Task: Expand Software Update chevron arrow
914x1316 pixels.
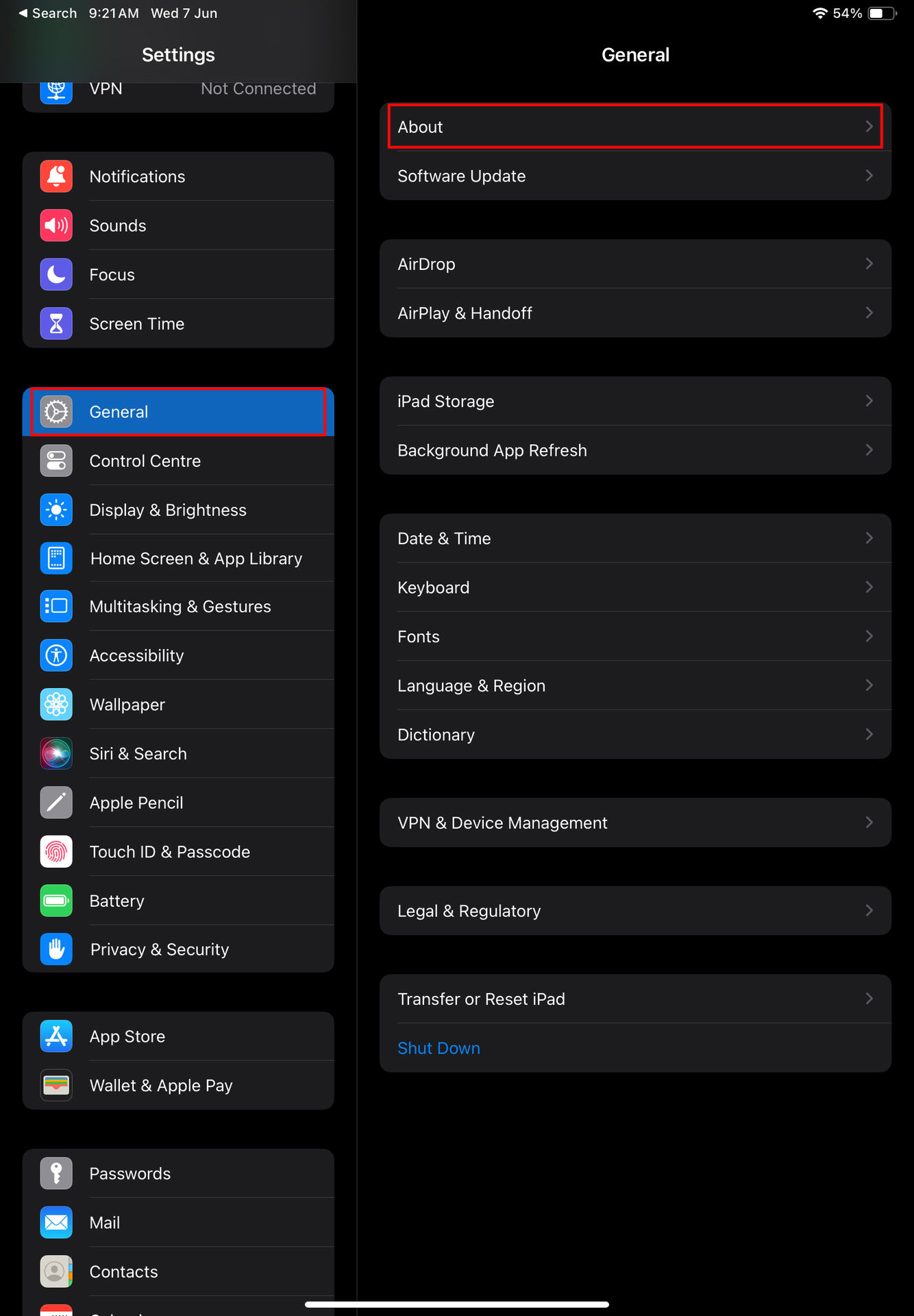Action: click(x=869, y=175)
